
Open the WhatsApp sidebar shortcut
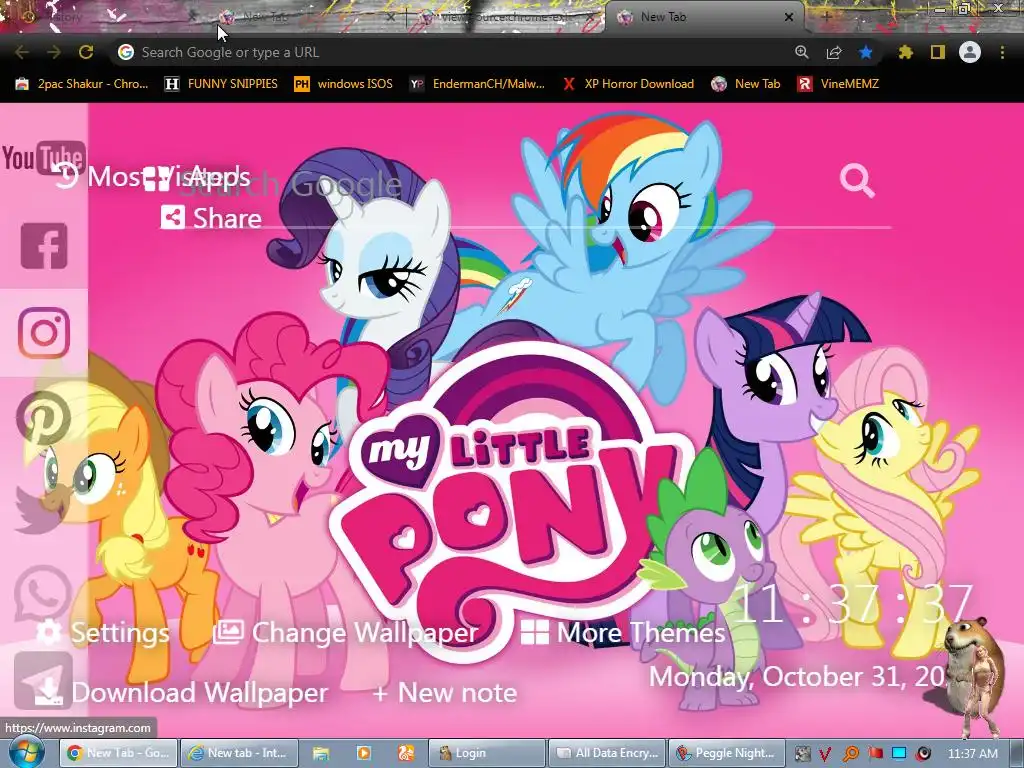43,594
